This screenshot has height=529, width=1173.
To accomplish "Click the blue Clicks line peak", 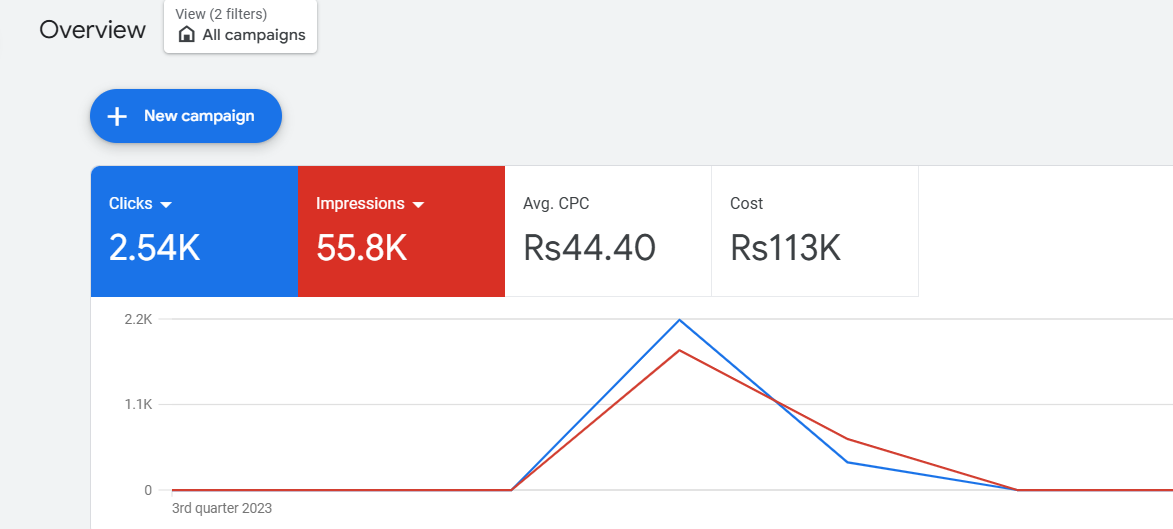I will click(x=680, y=320).
